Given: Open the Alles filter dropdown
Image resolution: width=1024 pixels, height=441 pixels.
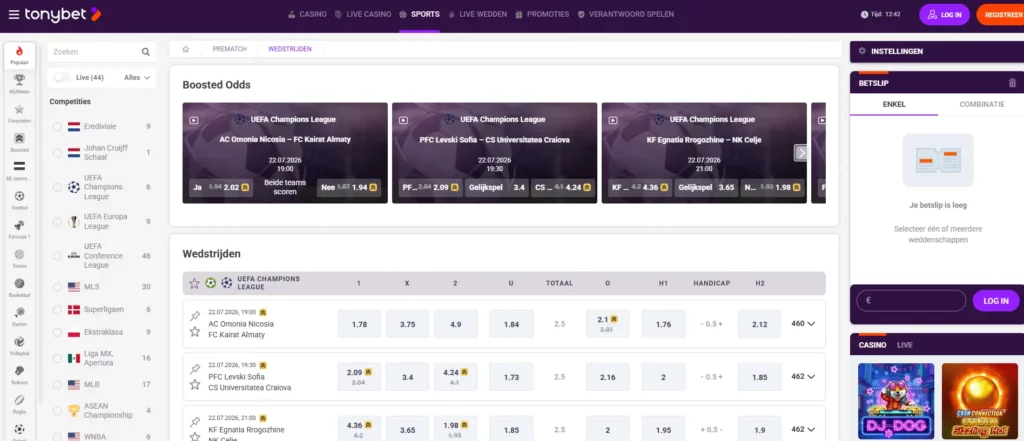Looking at the screenshot, I should click(137, 77).
